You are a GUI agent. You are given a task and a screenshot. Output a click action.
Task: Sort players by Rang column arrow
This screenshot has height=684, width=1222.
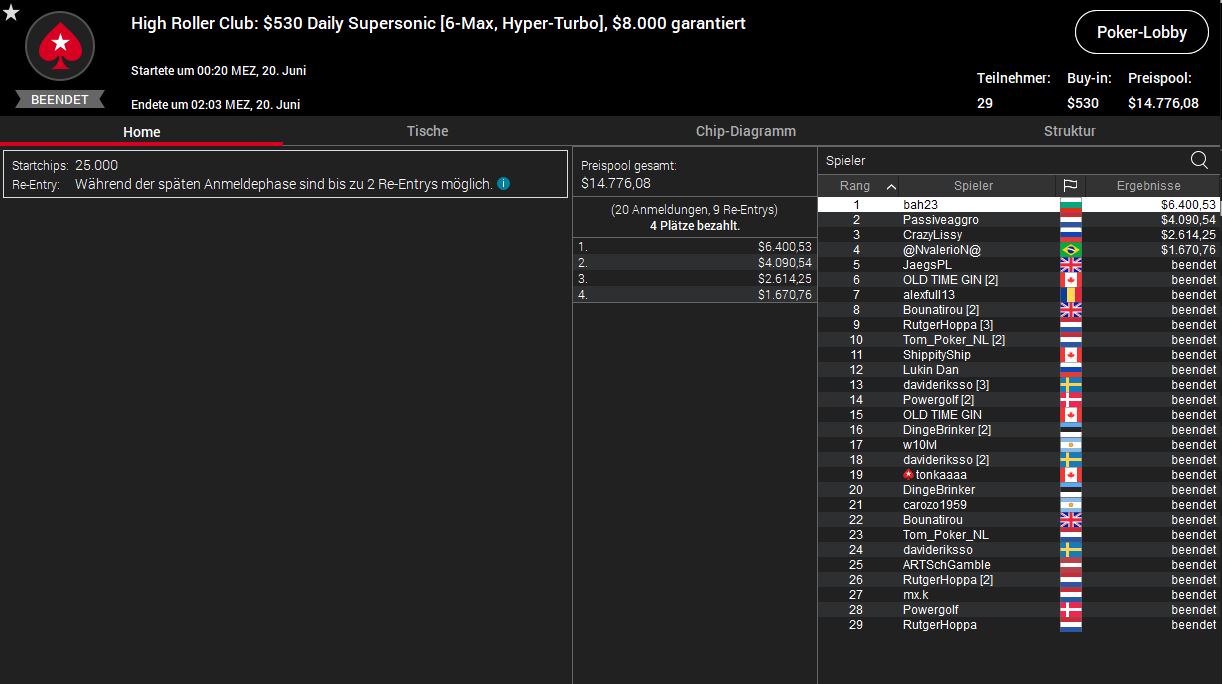click(891, 186)
